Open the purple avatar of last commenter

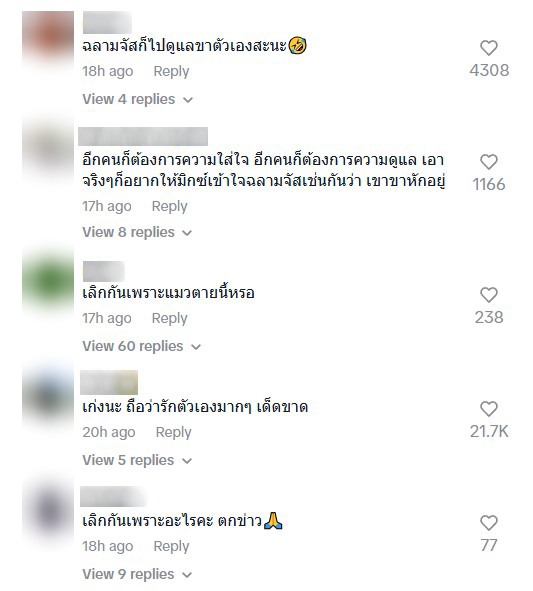click(48, 512)
